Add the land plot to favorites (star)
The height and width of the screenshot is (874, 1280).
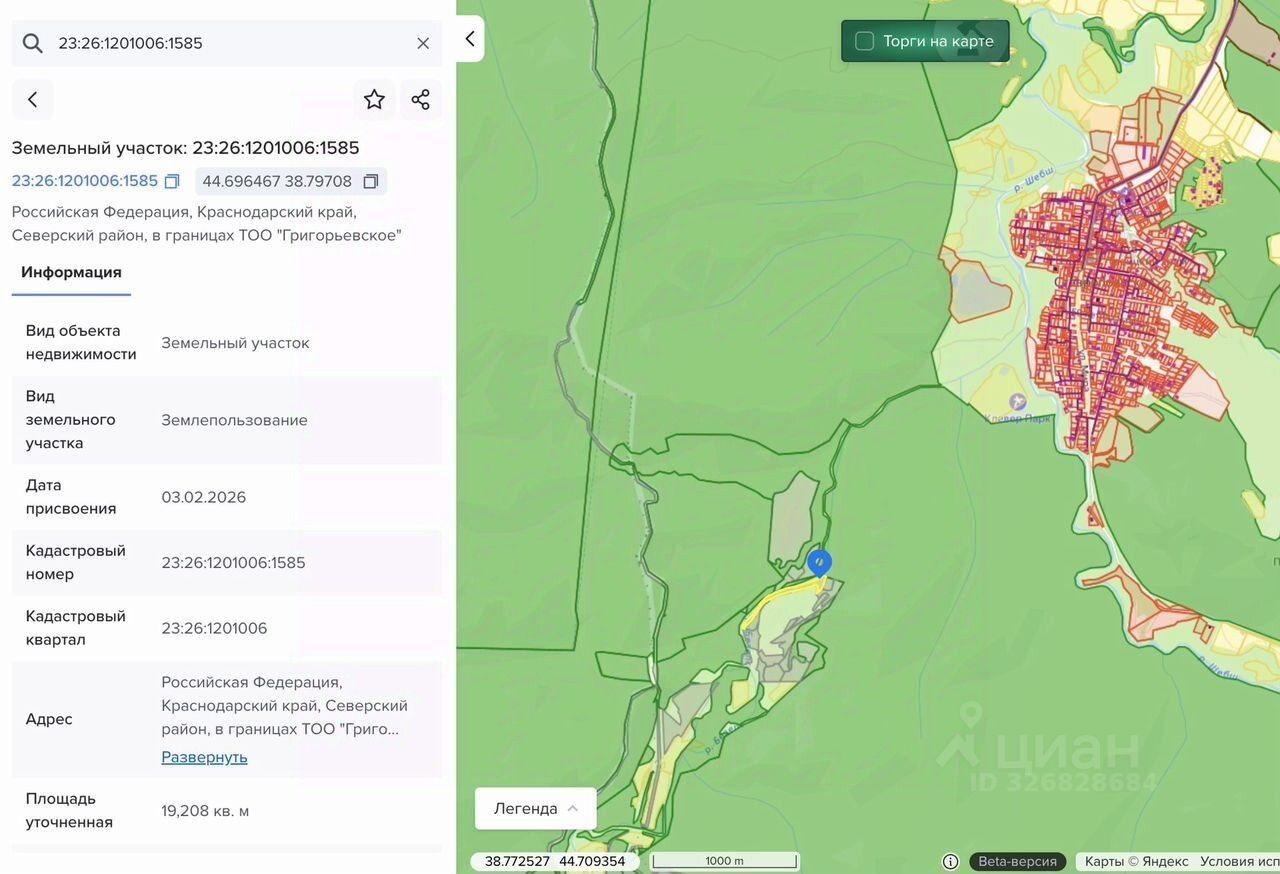pyautogui.click(x=374, y=100)
